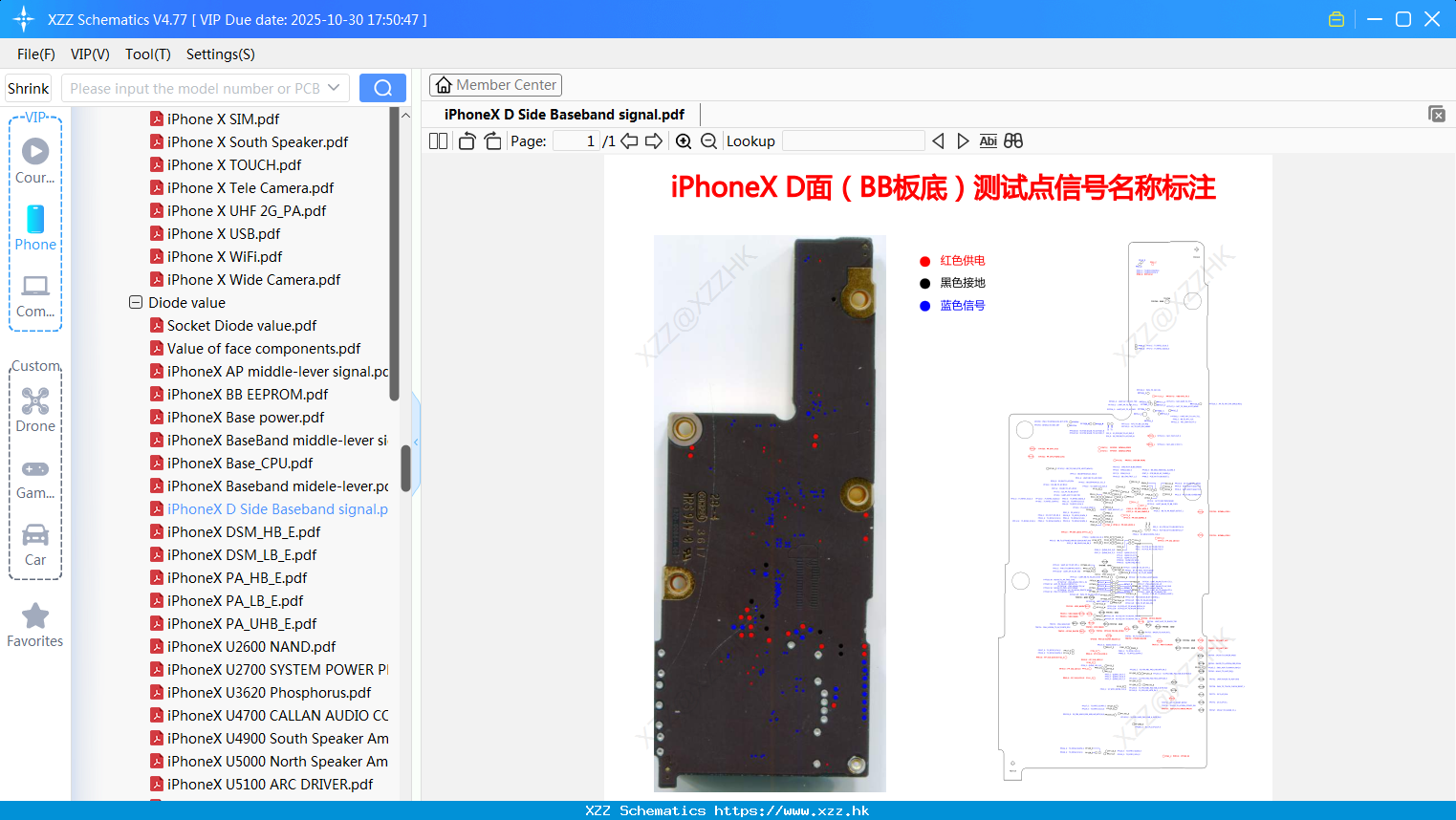Rotate the page counterclockwise
The width and height of the screenshot is (1456, 820).
tap(467, 141)
